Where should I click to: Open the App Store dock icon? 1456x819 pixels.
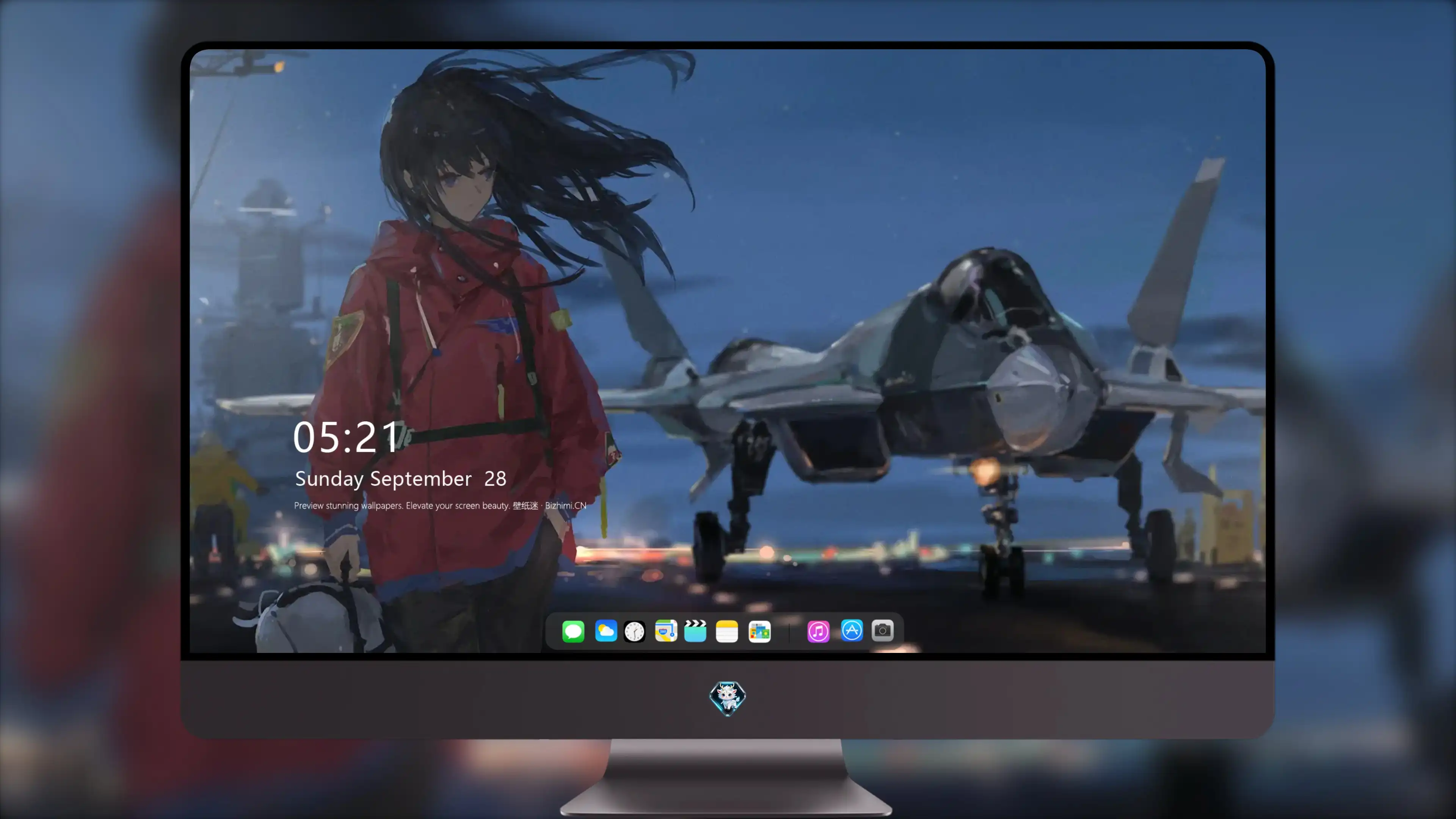pyautogui.click(x=852, y=631)
